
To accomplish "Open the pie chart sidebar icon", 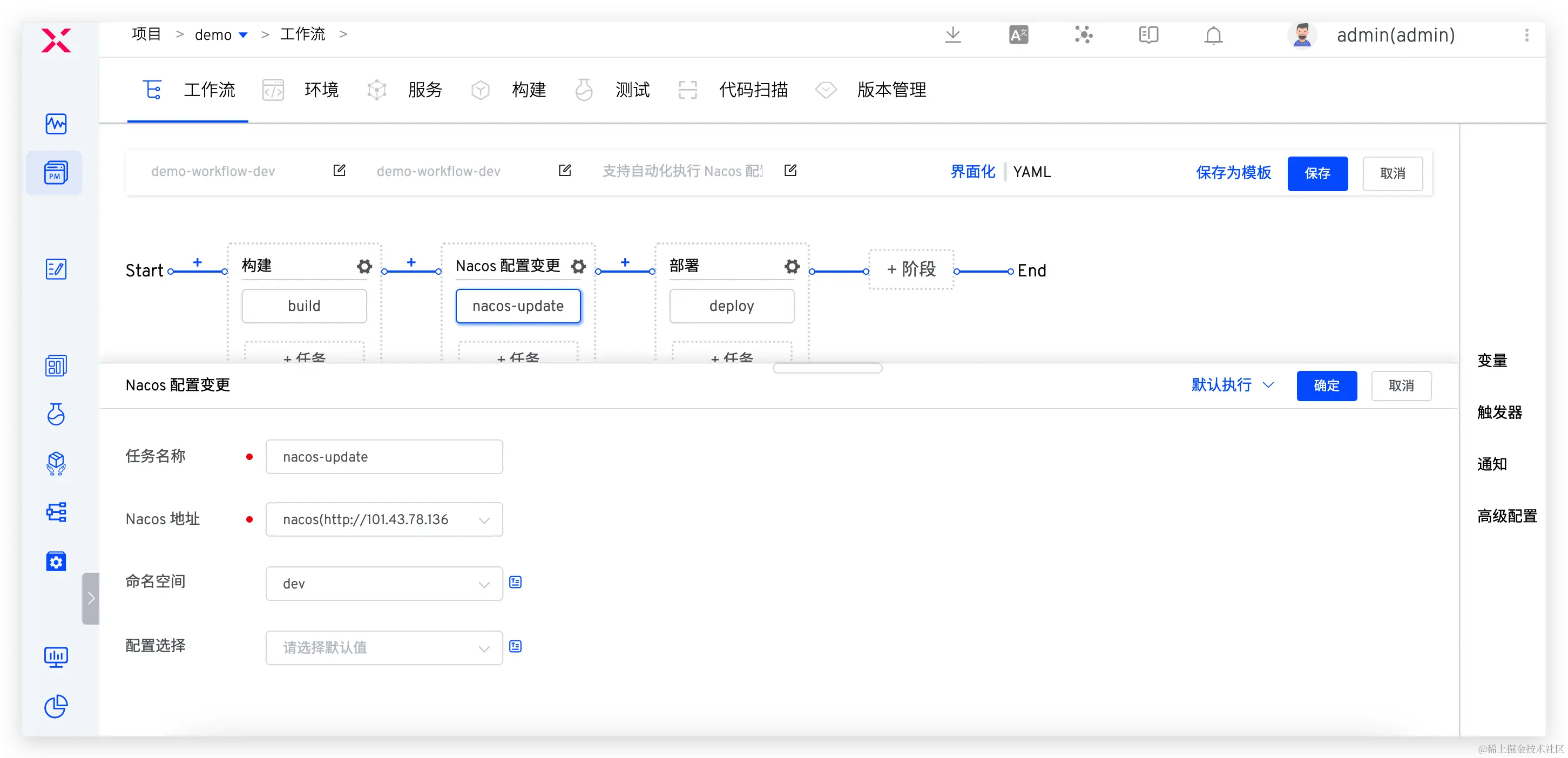I will pyautogui.click(x=56, y=706).
